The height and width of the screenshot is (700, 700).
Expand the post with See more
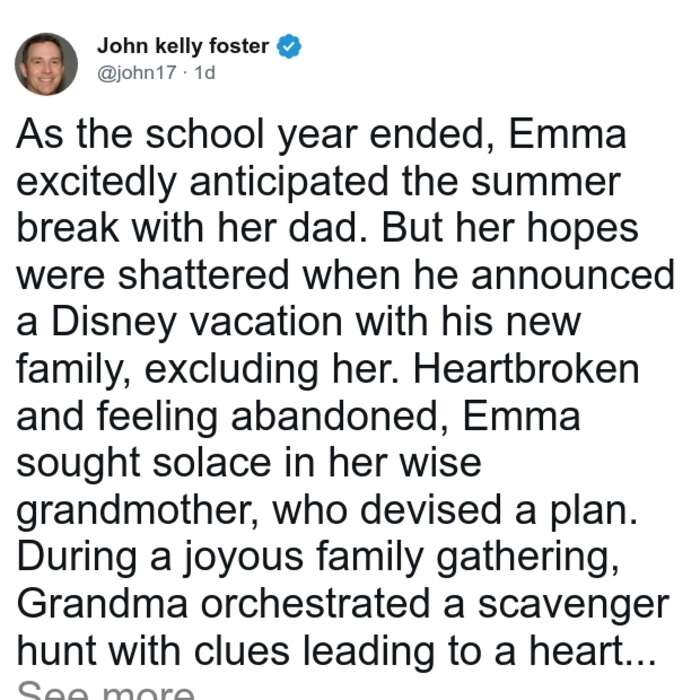coord(105,690)
